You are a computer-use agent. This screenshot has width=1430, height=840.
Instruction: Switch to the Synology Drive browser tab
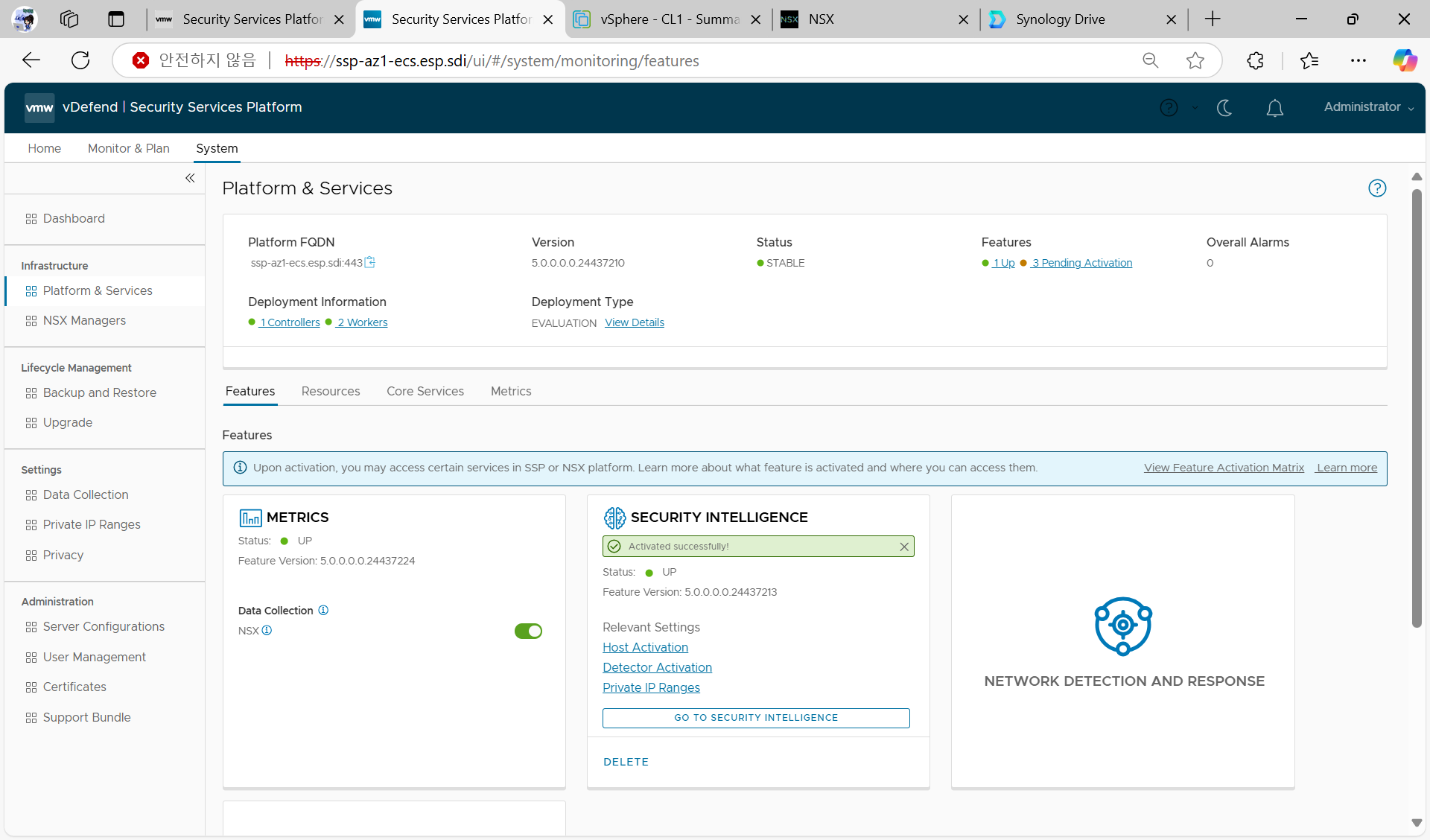click(1084, 19)
